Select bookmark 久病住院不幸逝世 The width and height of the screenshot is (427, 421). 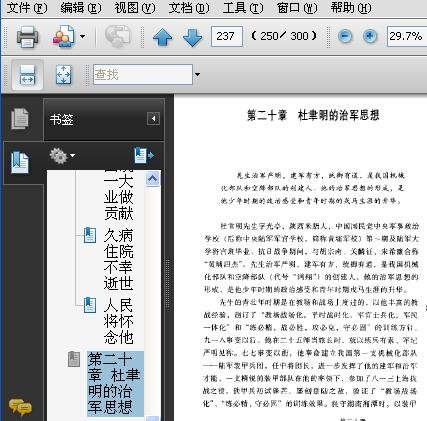tap(118, 259)
